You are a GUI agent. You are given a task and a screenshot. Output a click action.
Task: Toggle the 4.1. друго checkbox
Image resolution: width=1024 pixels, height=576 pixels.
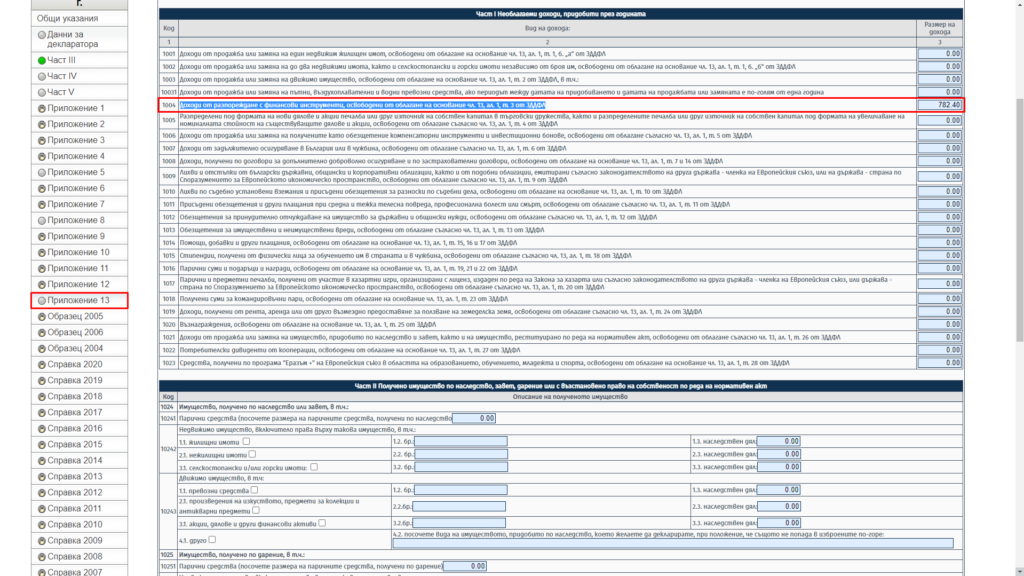[x=212, y=540]
